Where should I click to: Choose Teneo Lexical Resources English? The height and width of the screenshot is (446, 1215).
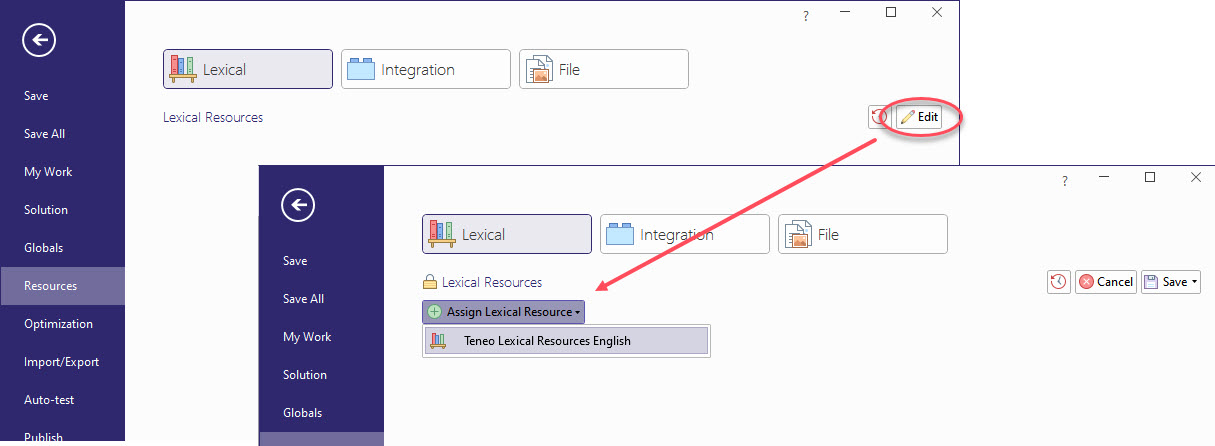click(x=566, y=341)
